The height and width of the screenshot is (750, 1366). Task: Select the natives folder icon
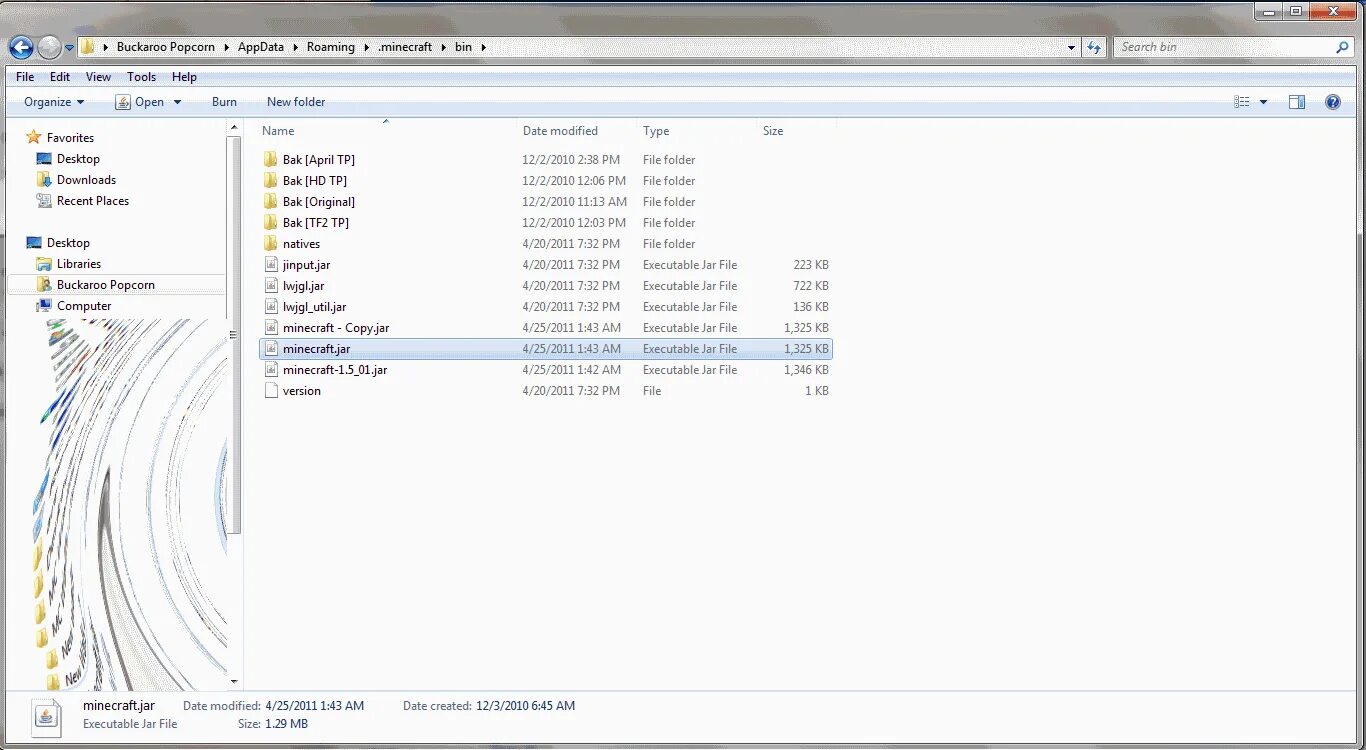(270, 244)
